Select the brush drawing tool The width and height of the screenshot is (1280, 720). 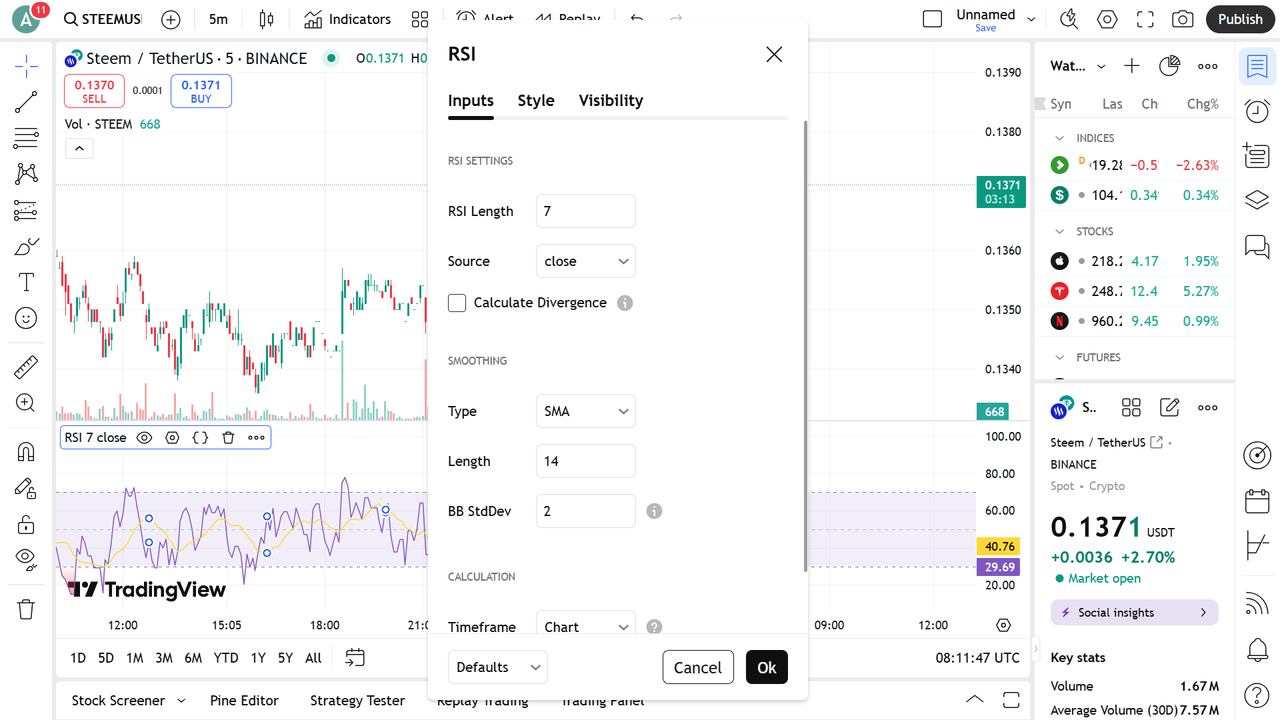(26, 246)
